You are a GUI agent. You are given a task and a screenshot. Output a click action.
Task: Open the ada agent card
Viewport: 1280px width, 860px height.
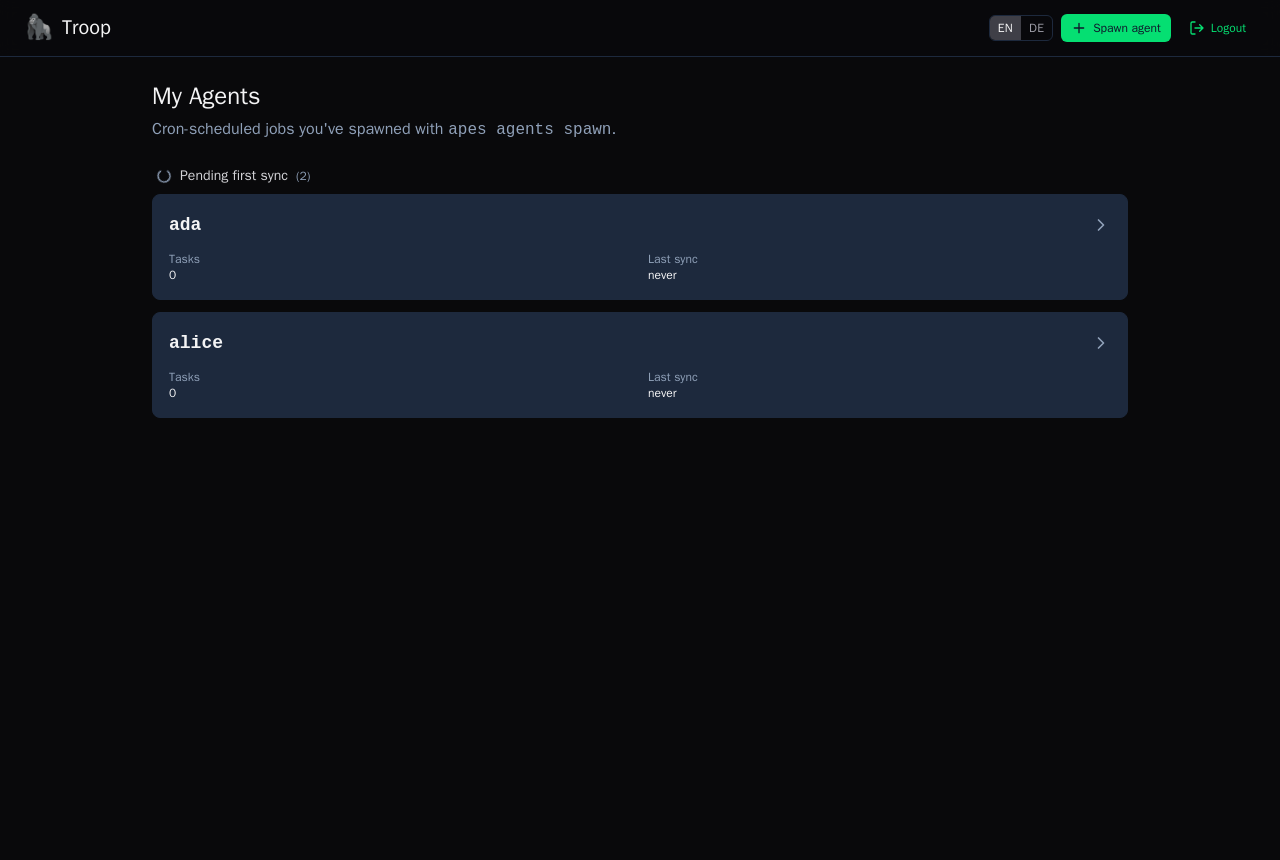coord(640,247)
